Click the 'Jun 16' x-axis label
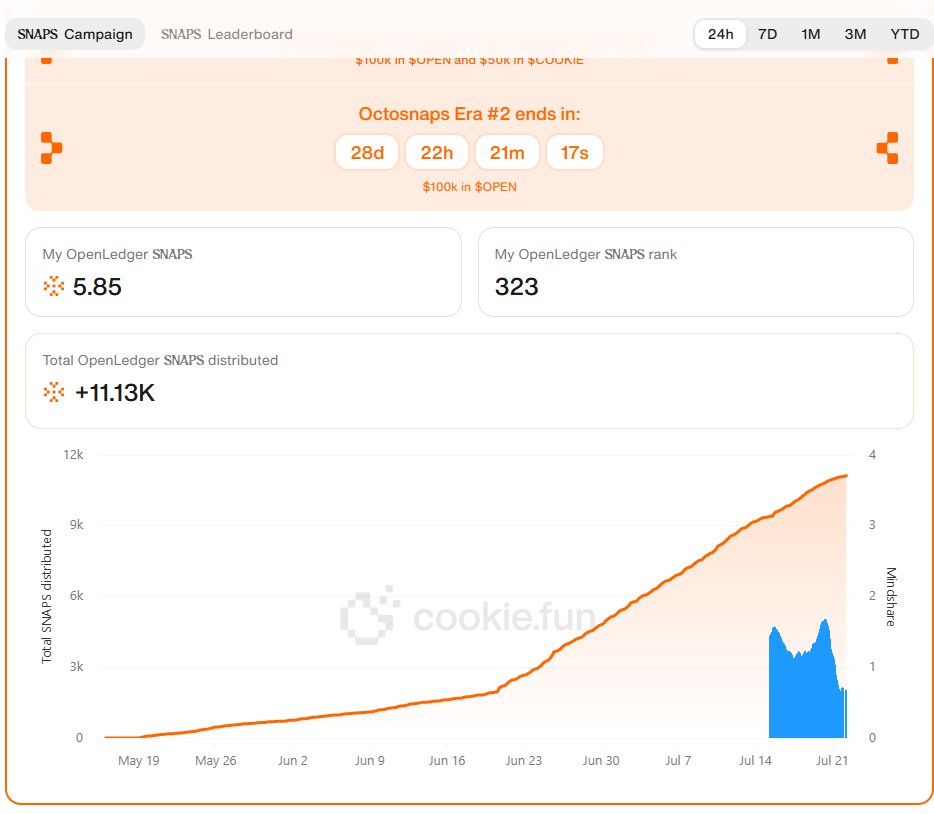Image resolution: width=934 pixels, height=814 pixels. [447, 760]
